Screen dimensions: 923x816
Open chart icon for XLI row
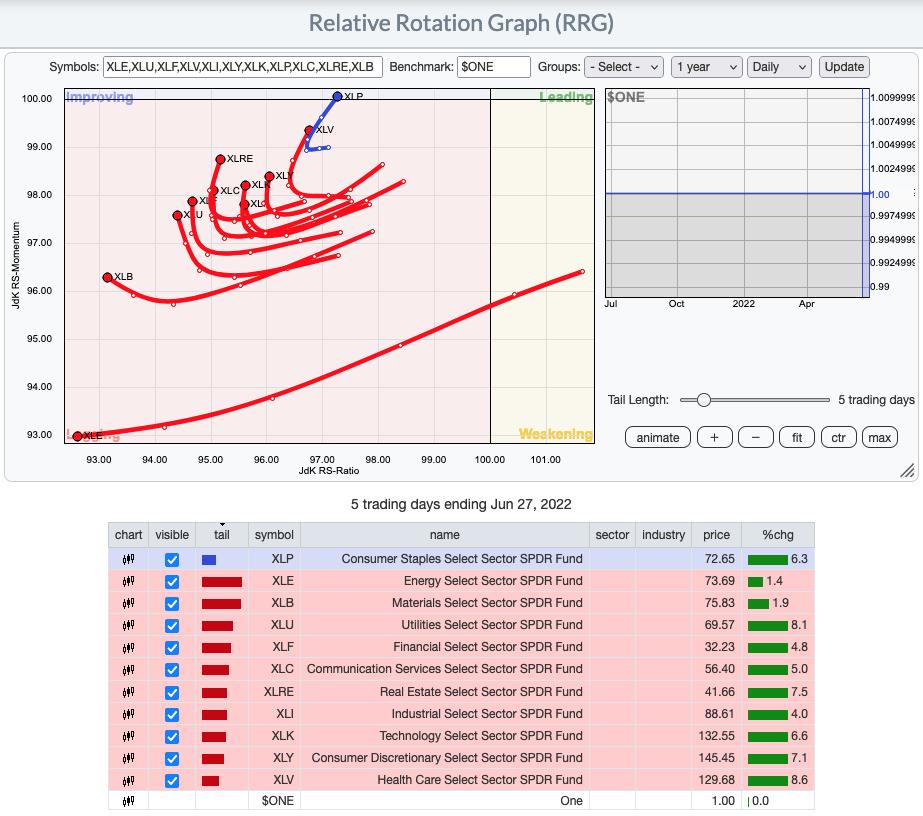[x=128, y=715]
